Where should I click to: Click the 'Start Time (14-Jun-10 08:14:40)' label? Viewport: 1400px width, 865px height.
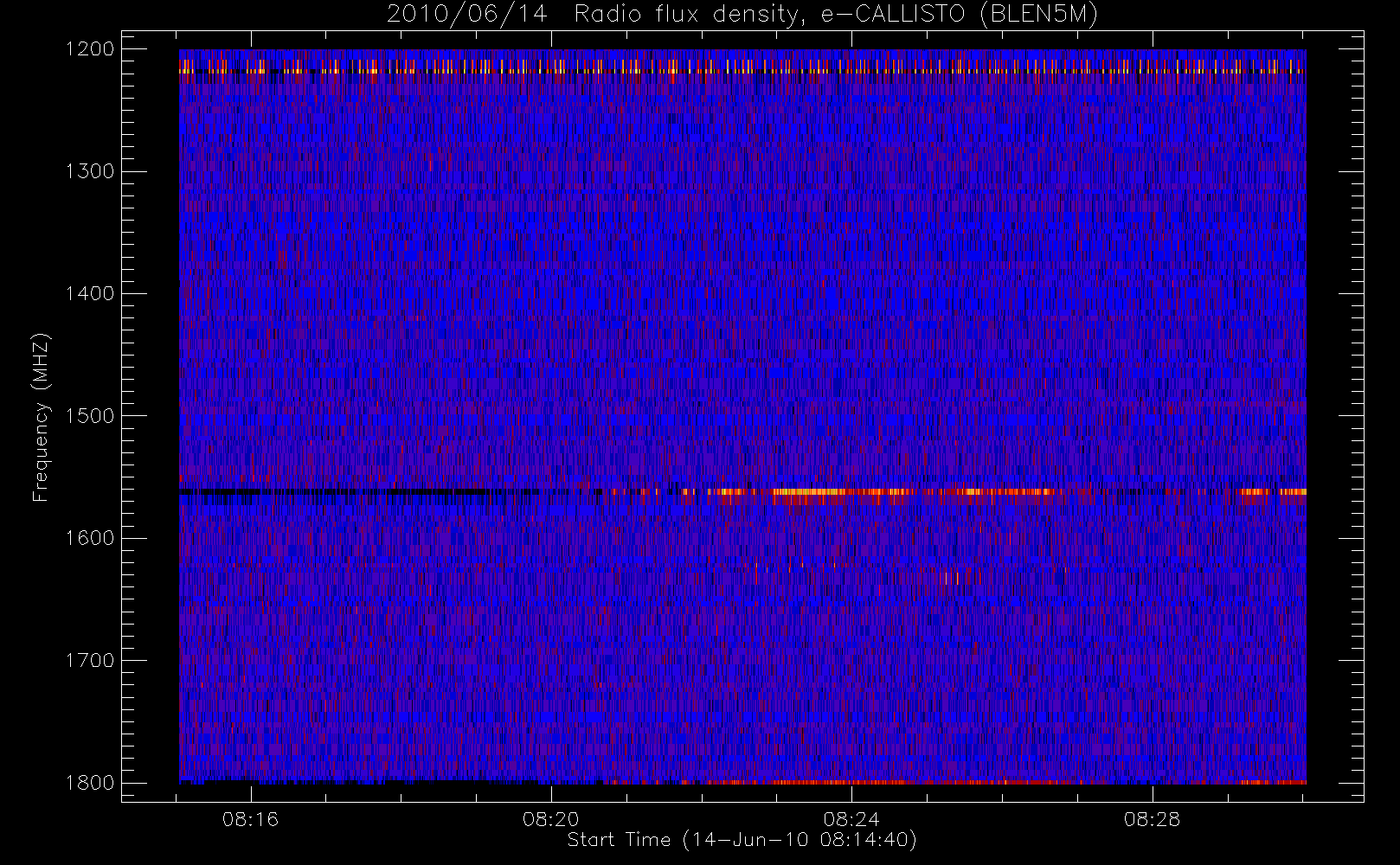742,840
